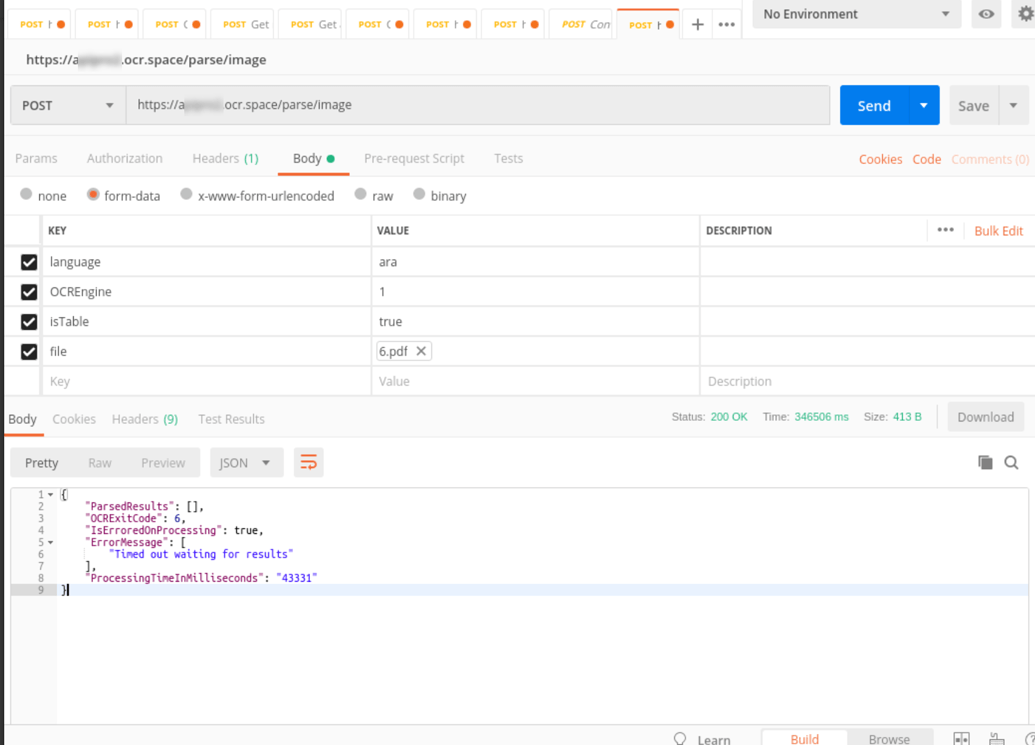Open the No Environment dropdown

pyautogui.click(x=855, y=15)
